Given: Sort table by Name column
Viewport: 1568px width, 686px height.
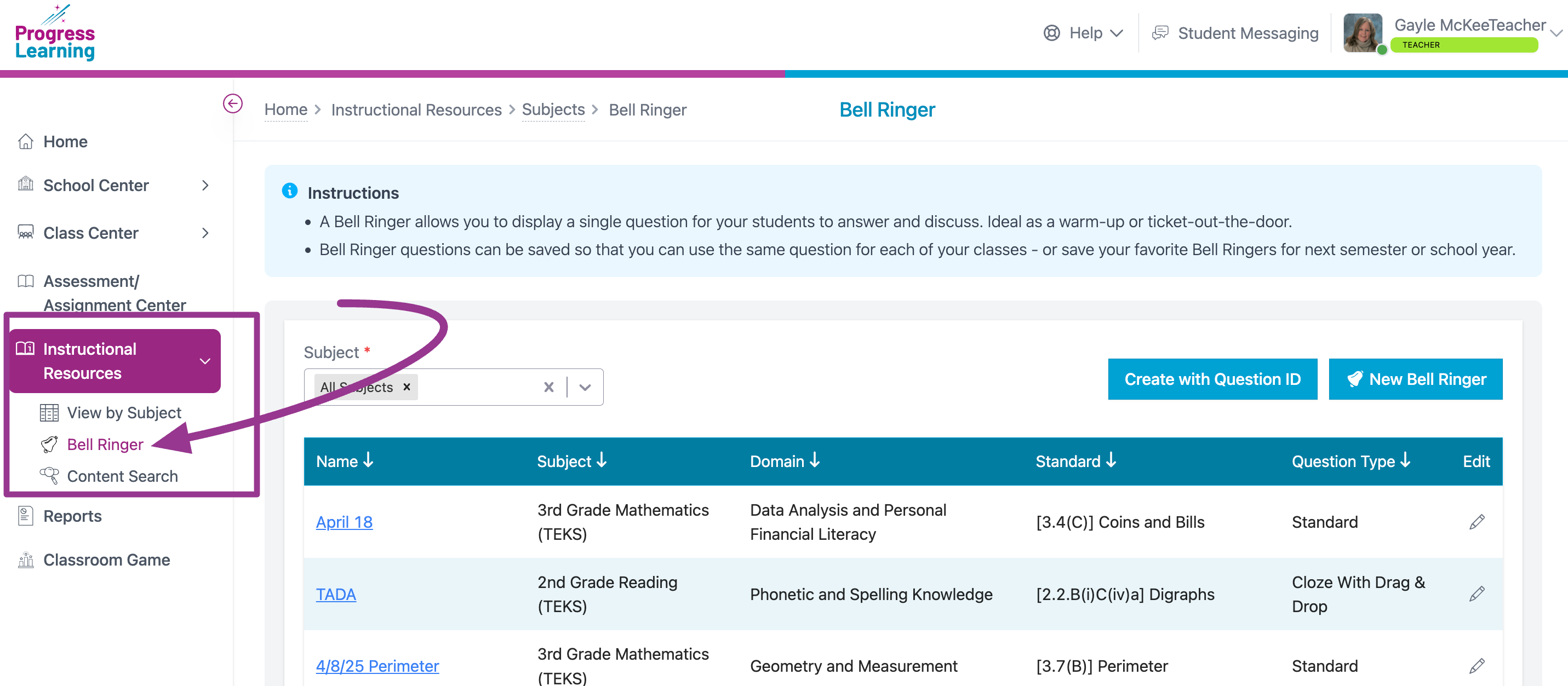Looking at the screenshot, I should click(x=345, y=461).
